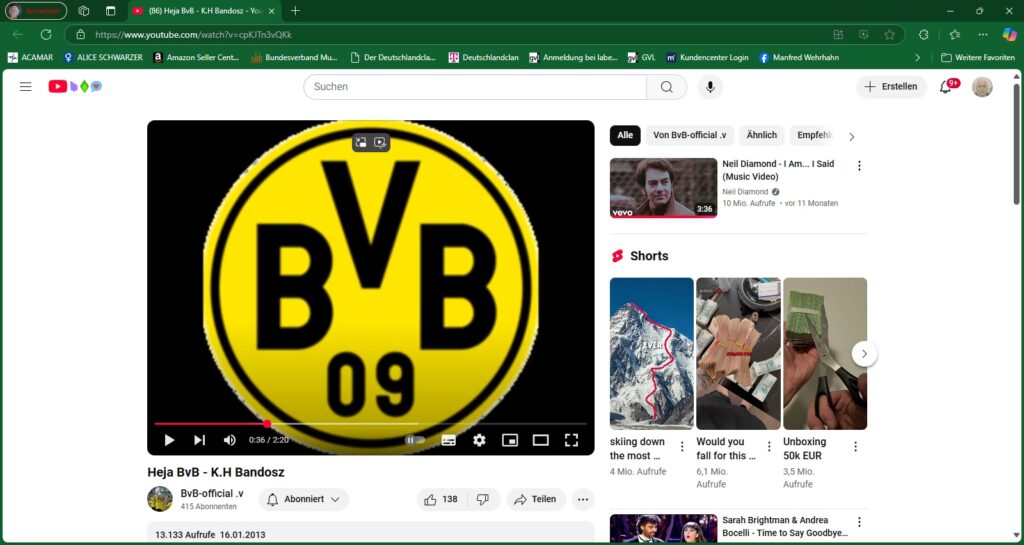Open the Abonniert subscription dropdown
Image resolution: width=1024 pixels, height=545 pixels.
coord(304,499)
